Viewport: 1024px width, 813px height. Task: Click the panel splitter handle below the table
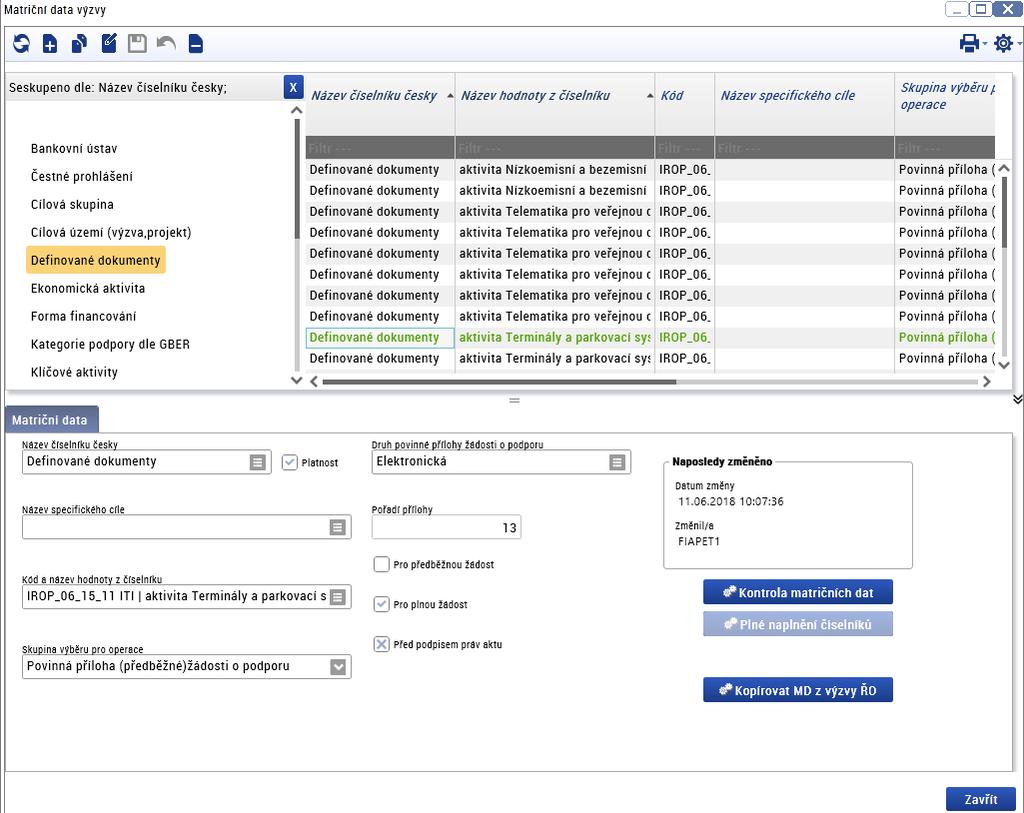click(x=515, y=400)
